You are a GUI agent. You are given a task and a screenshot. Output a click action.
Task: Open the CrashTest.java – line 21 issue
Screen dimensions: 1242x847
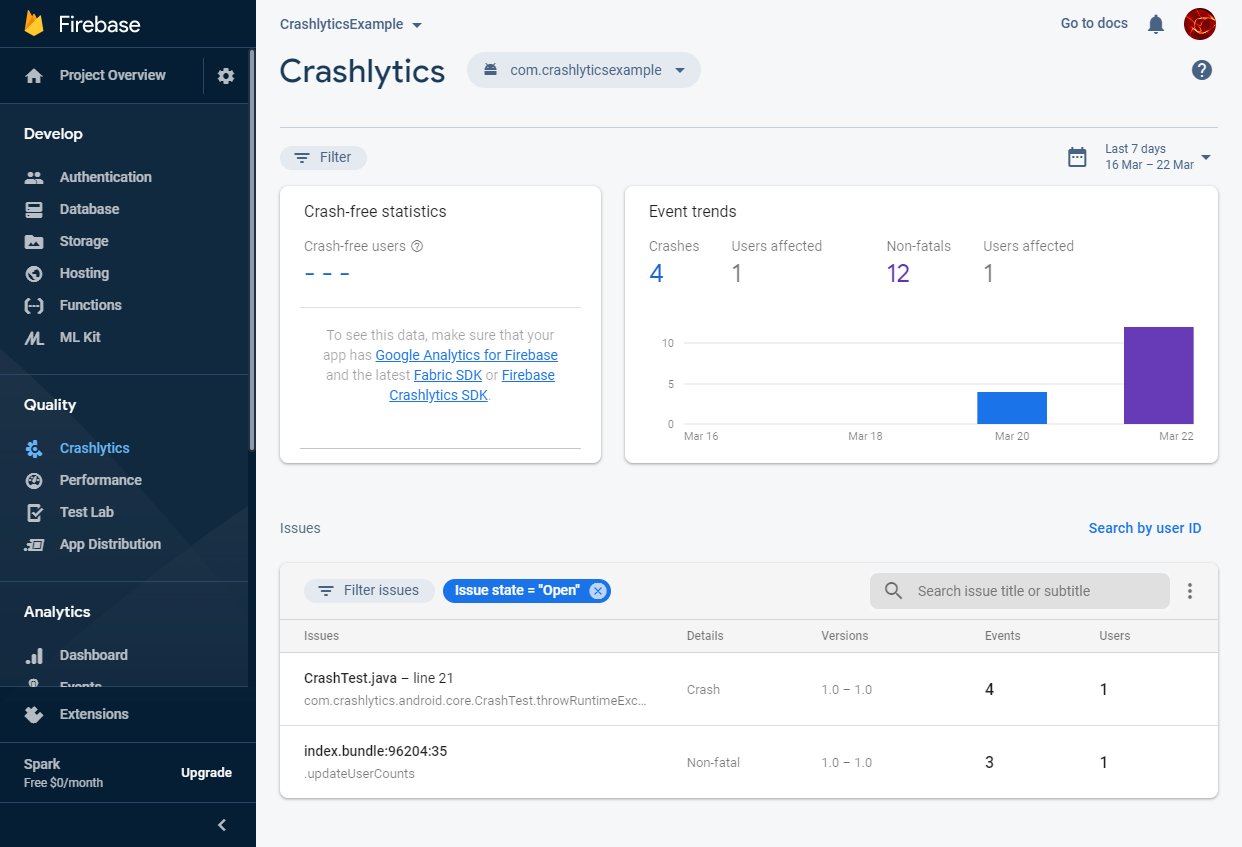click(x=749, y=690)
